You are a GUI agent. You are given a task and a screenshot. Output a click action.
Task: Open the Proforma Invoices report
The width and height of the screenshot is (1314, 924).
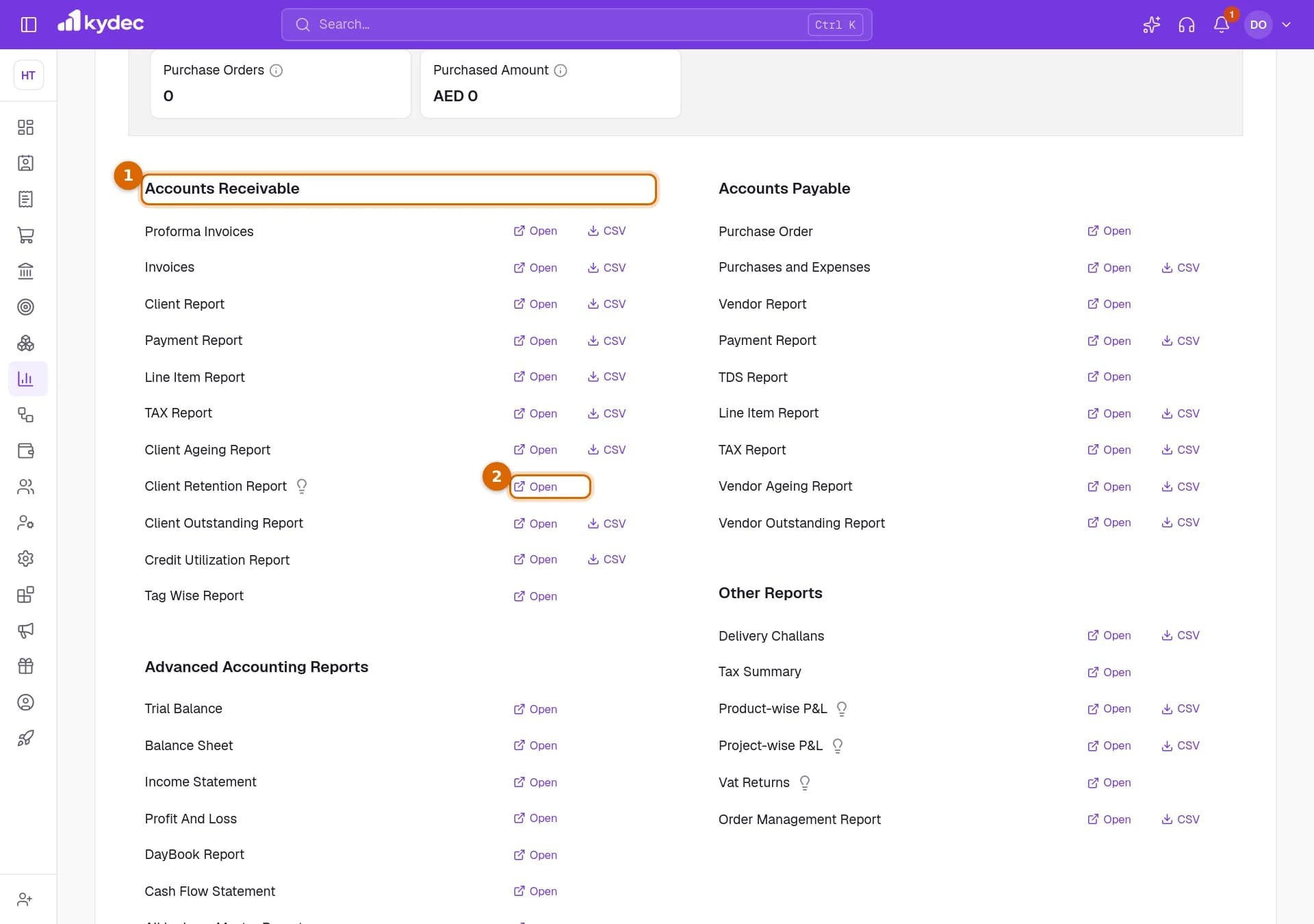click(x=535, y=231)
